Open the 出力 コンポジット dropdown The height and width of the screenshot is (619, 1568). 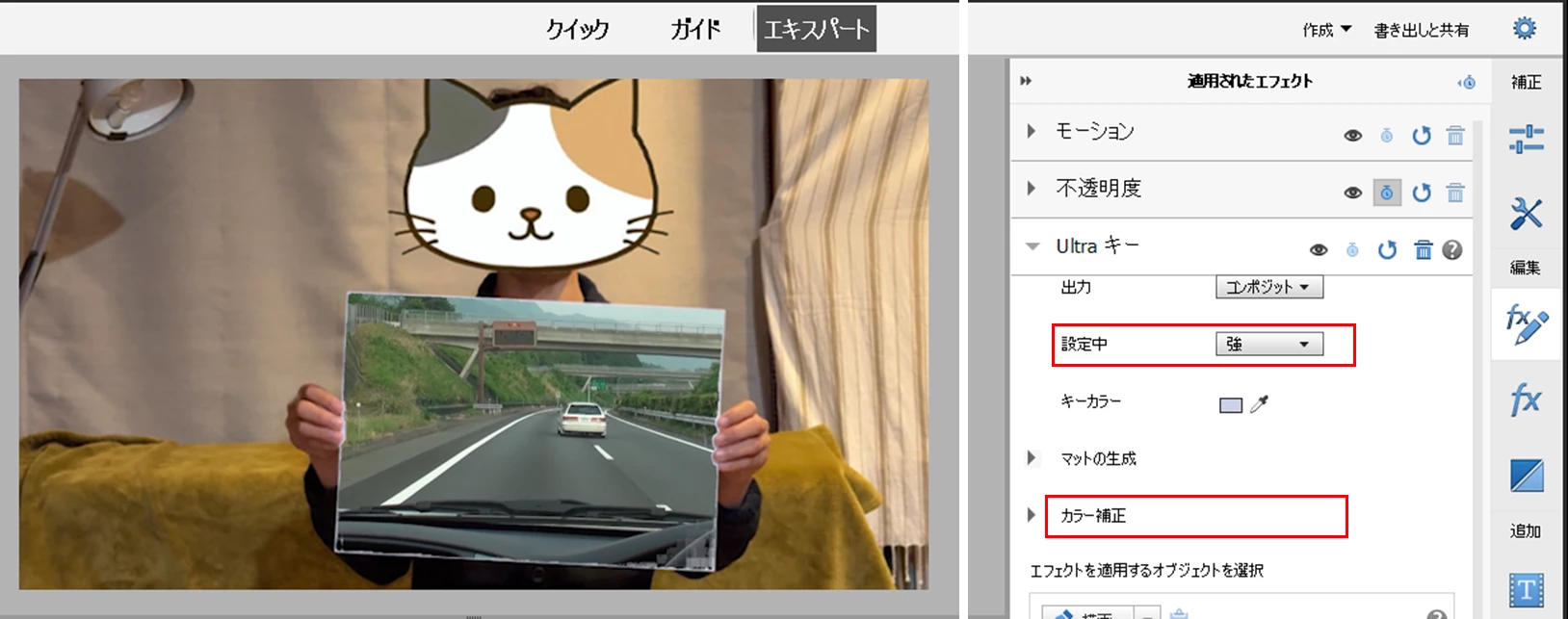(1268, 287)
